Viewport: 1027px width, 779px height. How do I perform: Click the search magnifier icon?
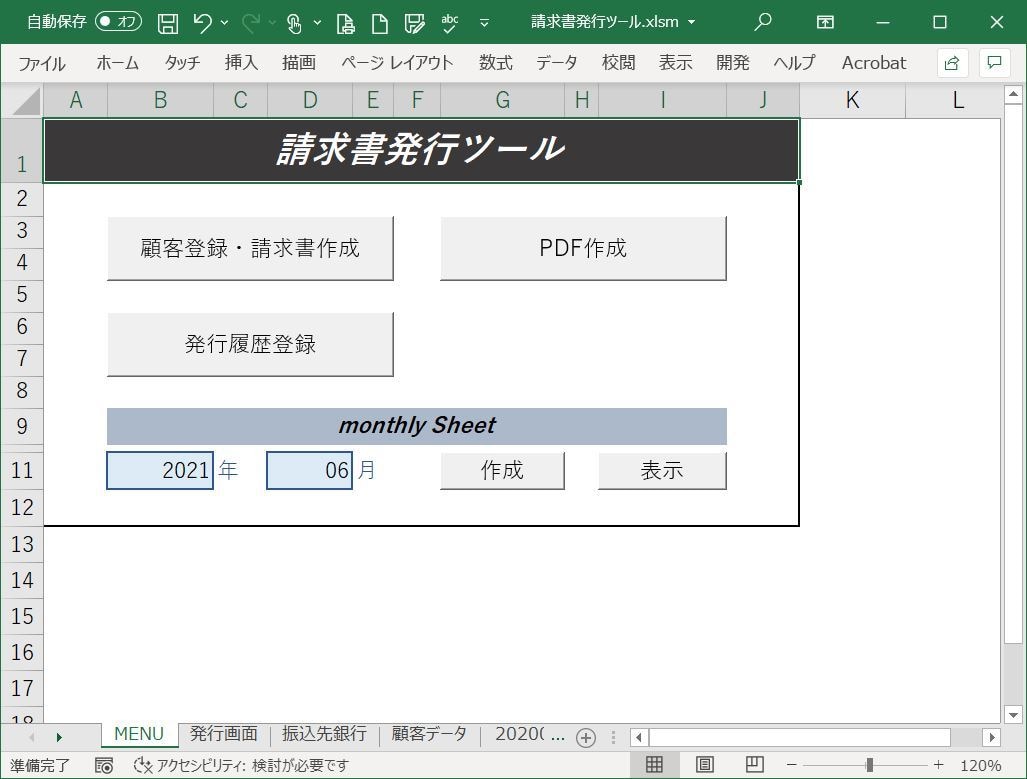pos(762,22)
